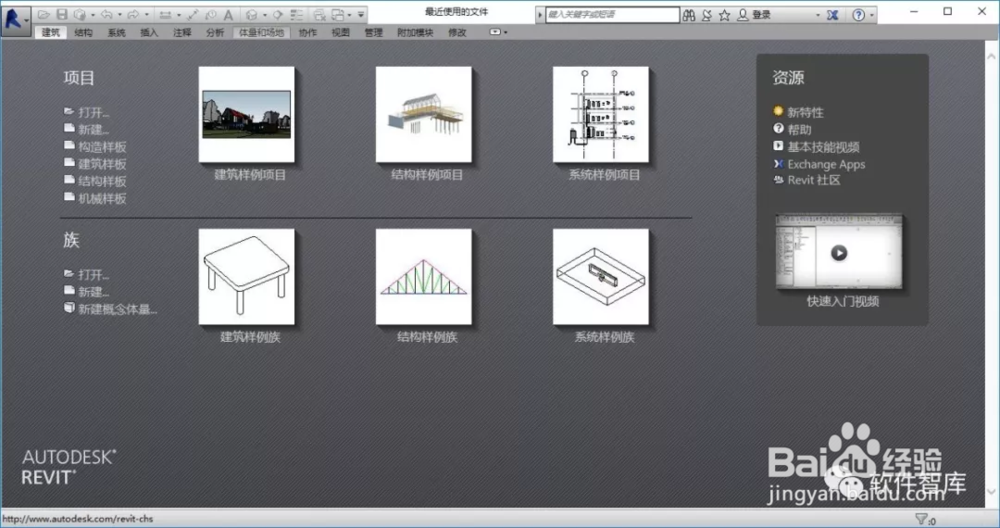Expand the sign-in dropdown arrow
The image size is (1000, 528).
click(x=818, y=15)
